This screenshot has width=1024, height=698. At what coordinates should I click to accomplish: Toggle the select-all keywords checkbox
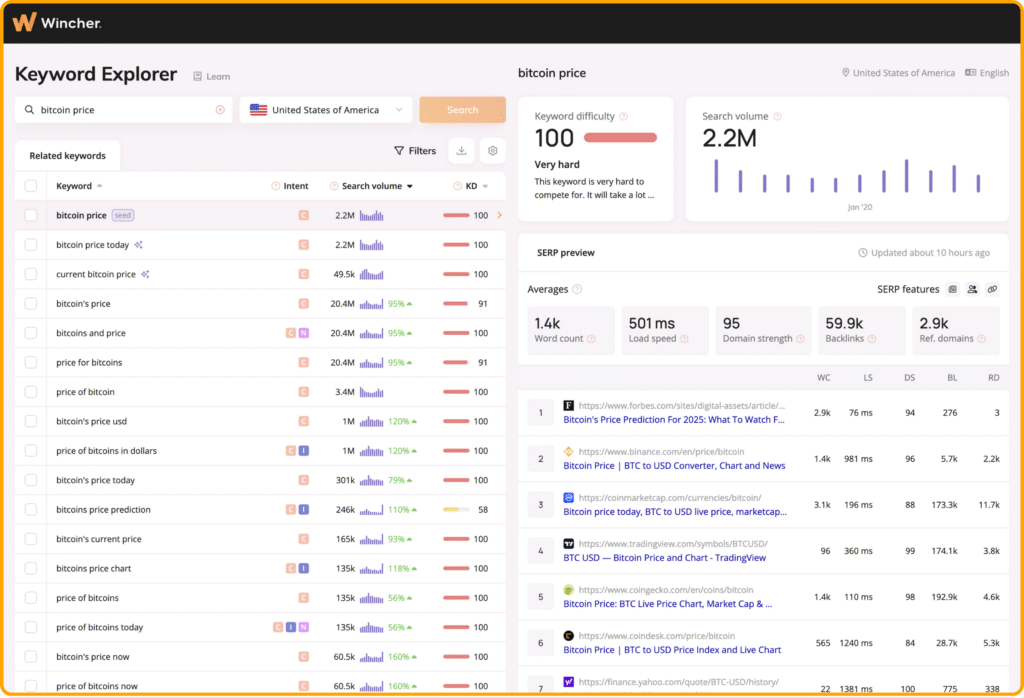[31, 186]
